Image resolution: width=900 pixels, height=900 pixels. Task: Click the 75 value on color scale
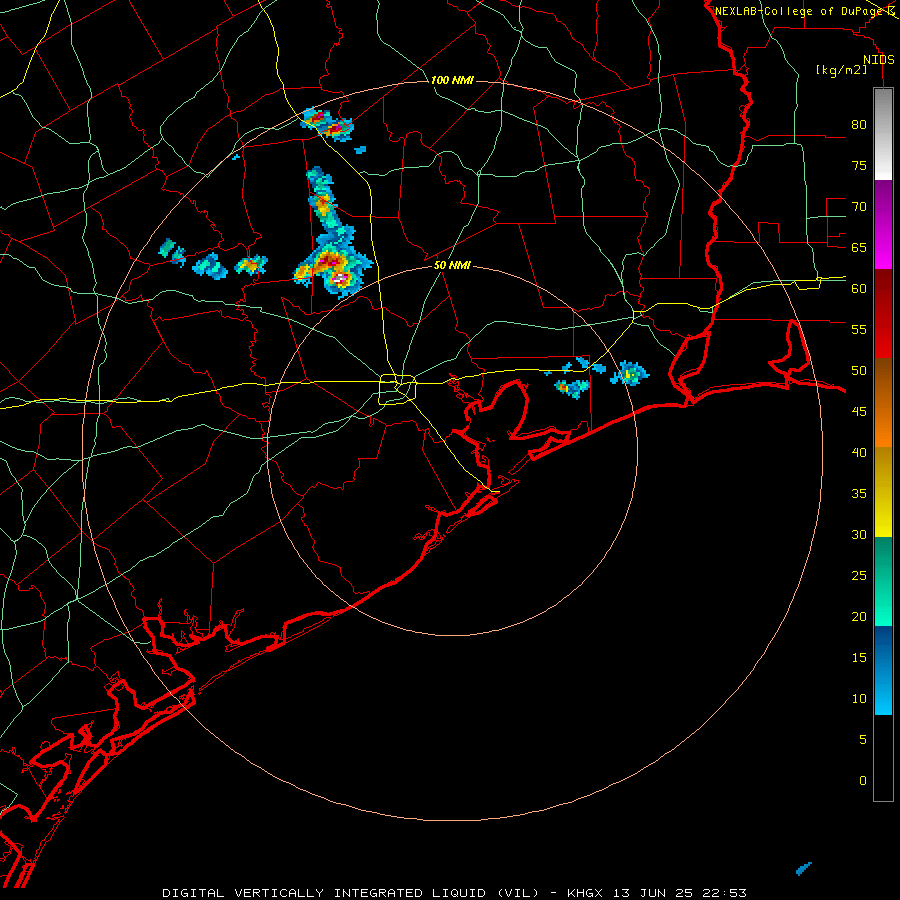click(x=859, y=165)
